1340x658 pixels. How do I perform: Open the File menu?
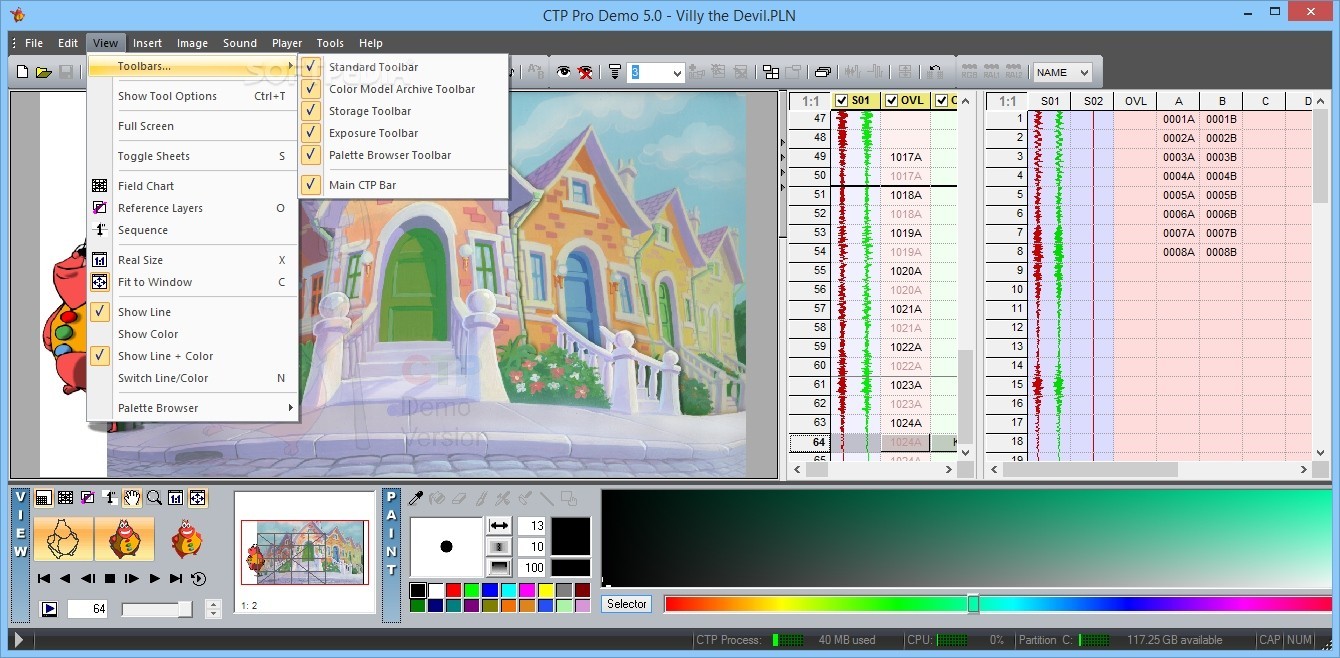(34, 43)
